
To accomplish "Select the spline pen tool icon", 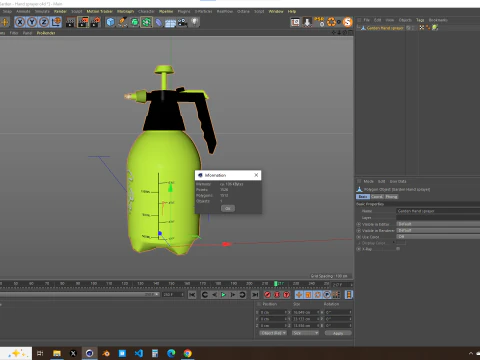I will [x=122, y=22].
